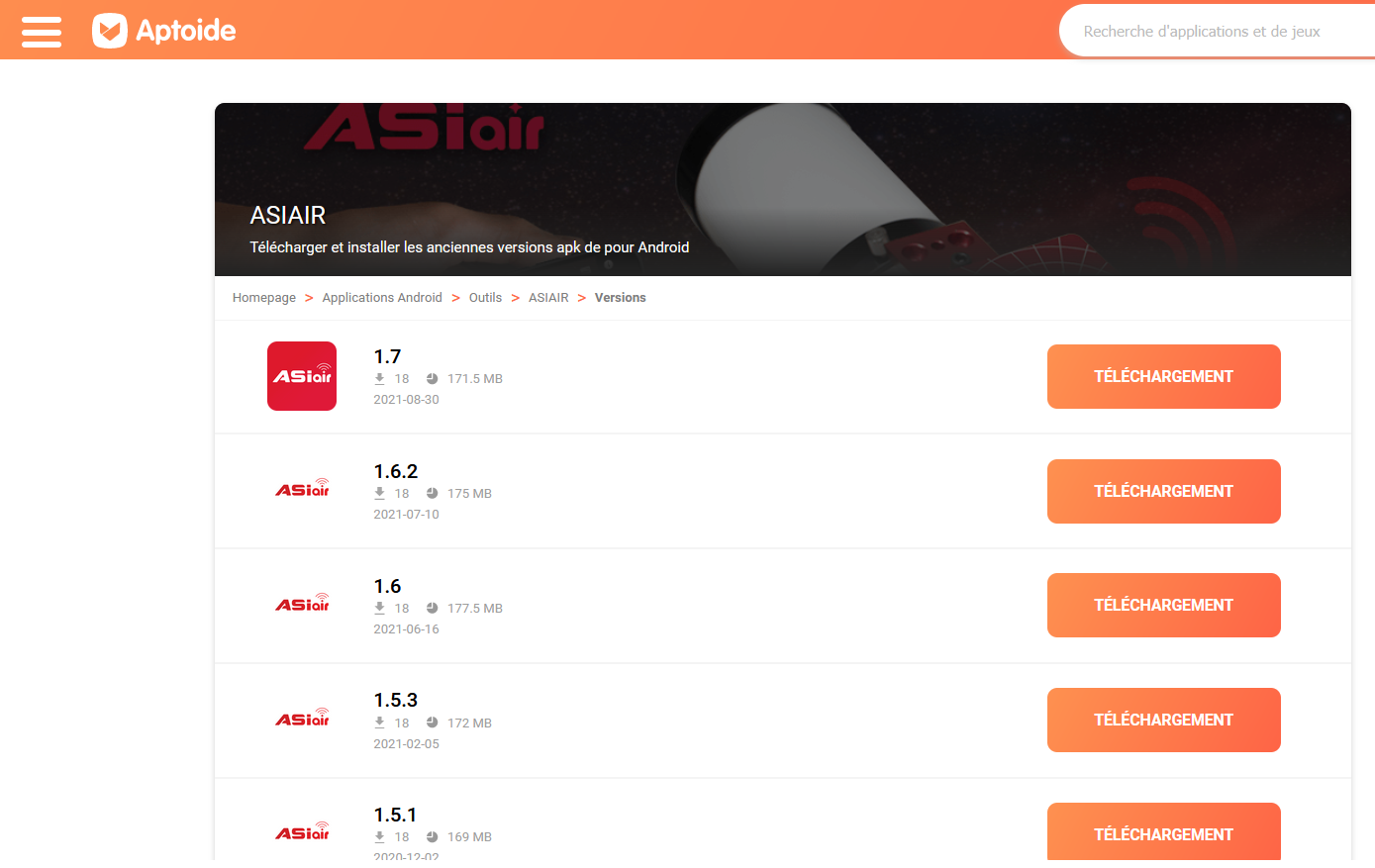This screenshot has width=1375, height=868.
Task: Click the ASIAIR icon for version 1.5.3
Action: click(x=302, y=718)
